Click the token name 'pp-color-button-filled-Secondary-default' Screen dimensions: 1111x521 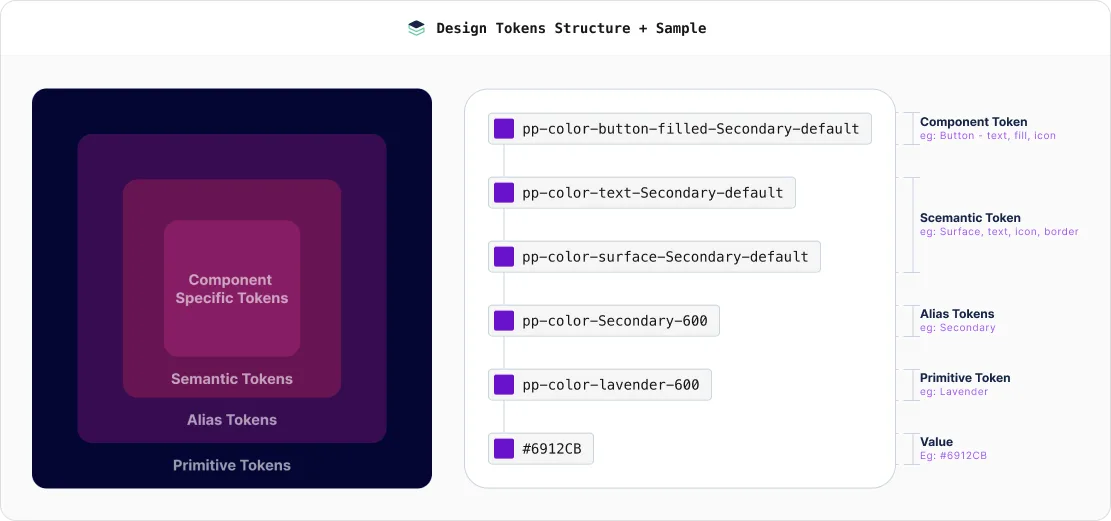coord(691,129)
